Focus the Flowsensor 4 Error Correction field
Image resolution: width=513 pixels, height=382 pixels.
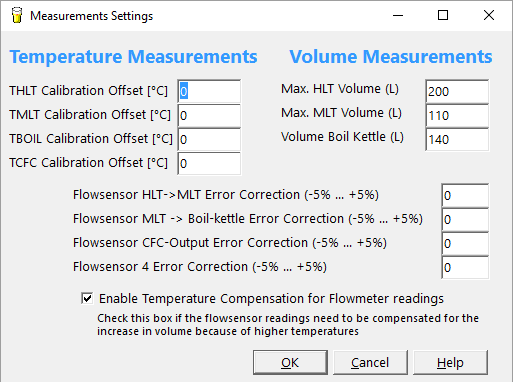coord(465,267)
